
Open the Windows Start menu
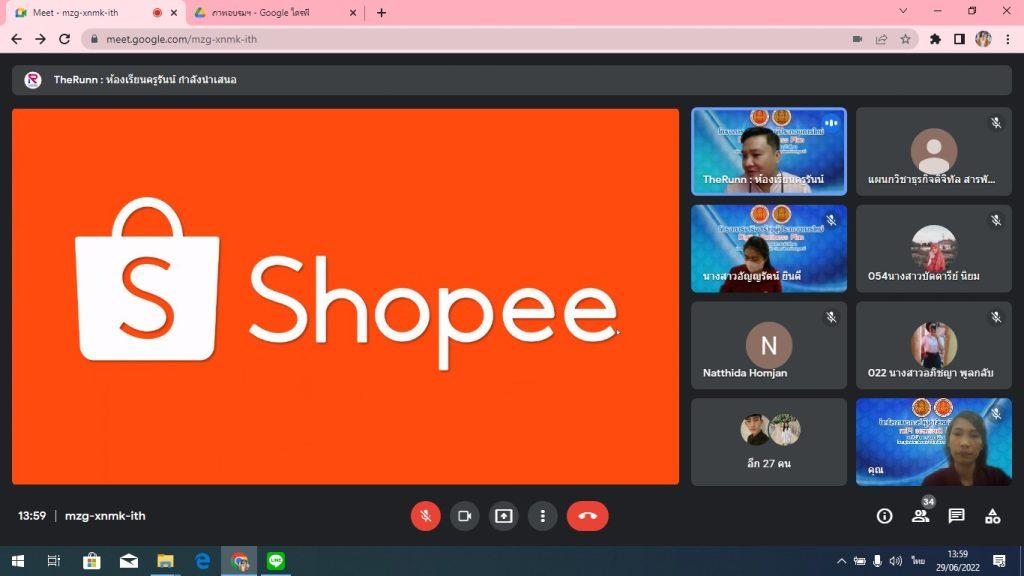(18, 561)
